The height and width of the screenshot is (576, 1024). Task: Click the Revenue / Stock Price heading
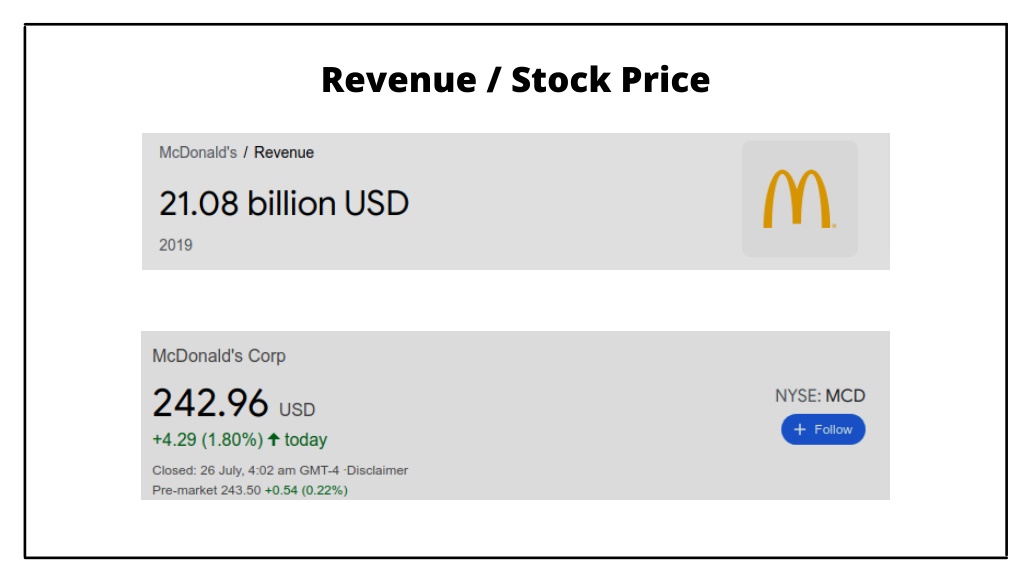click(x=515, y=80)
